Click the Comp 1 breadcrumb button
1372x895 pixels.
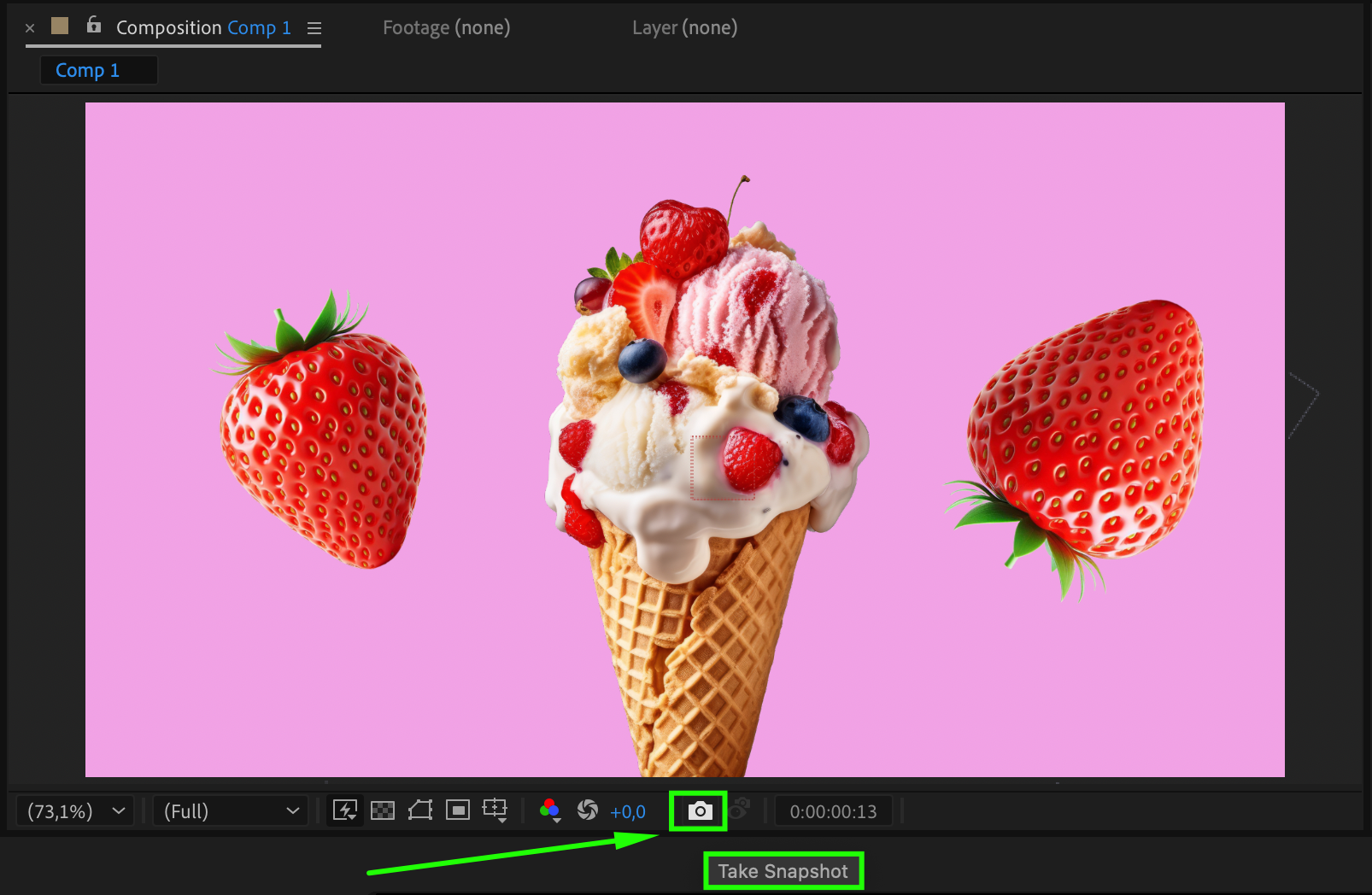(x=88, y=70)
